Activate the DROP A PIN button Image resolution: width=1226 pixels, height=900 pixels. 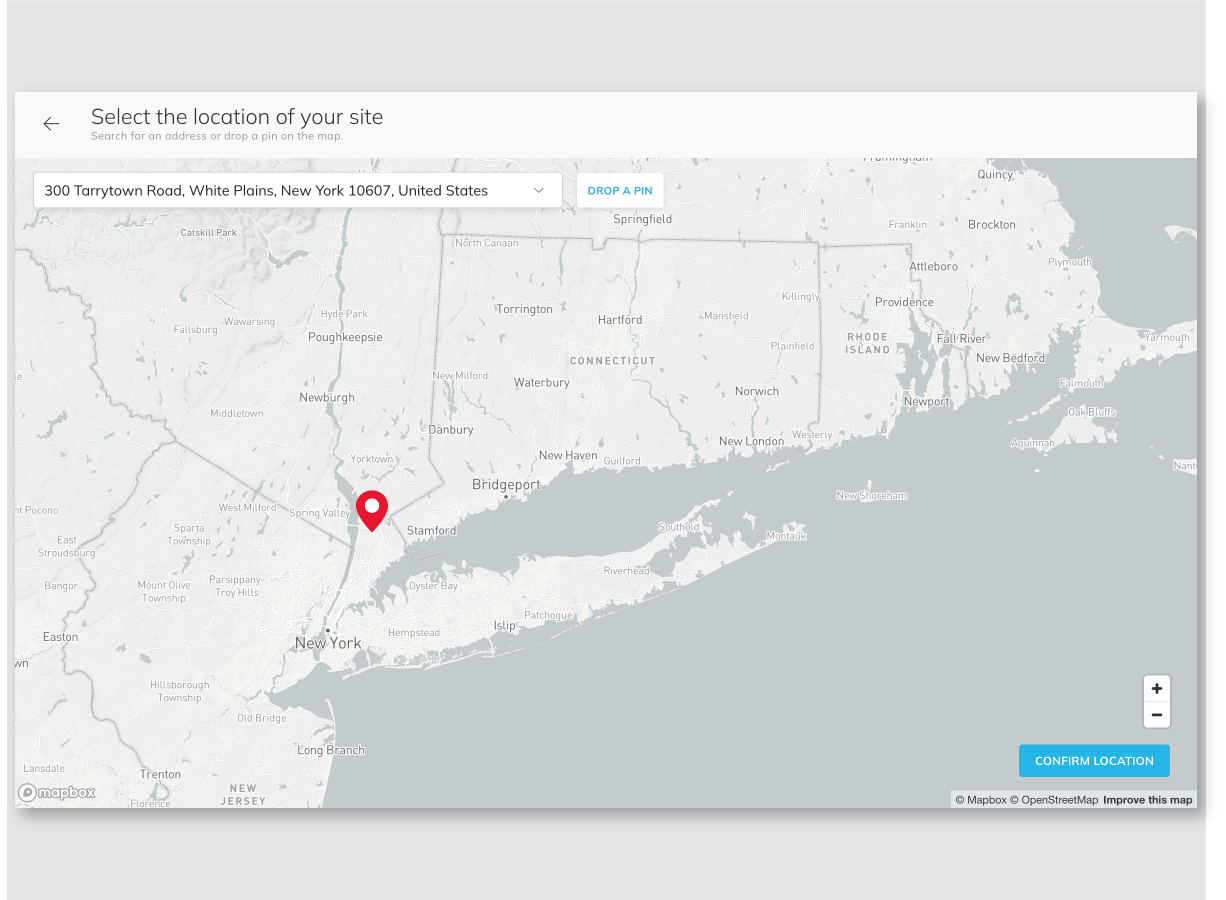[x=619, y=190]
